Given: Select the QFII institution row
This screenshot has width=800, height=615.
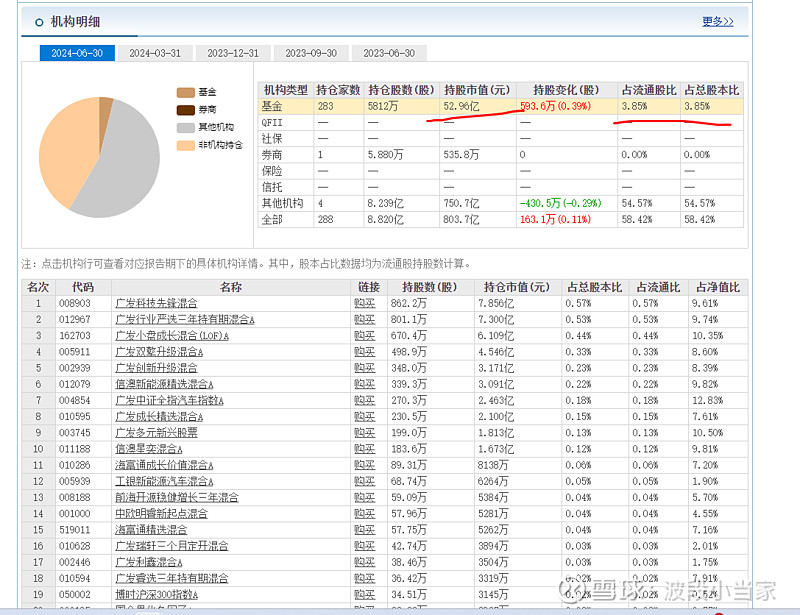Looking at the screenshot, I should coord(501,122).
